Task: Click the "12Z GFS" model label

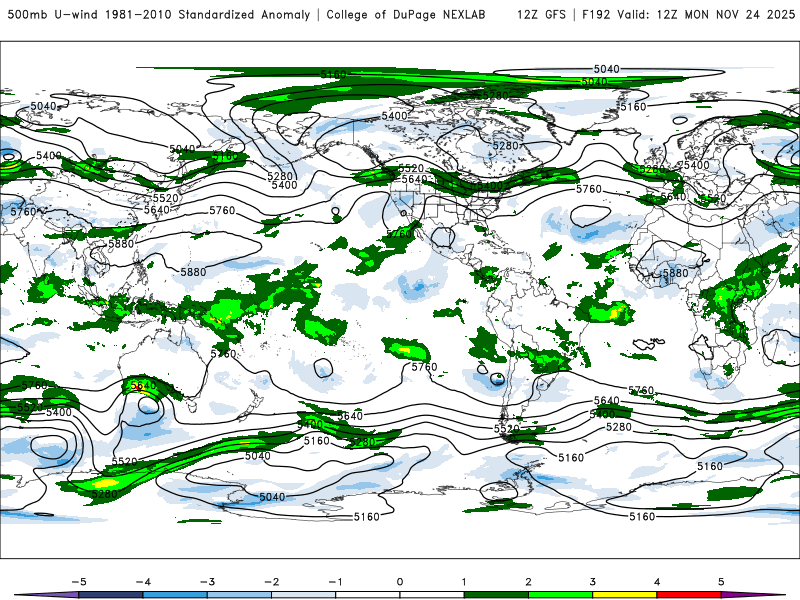Action: pyautogui.click(x=541, y=14)
